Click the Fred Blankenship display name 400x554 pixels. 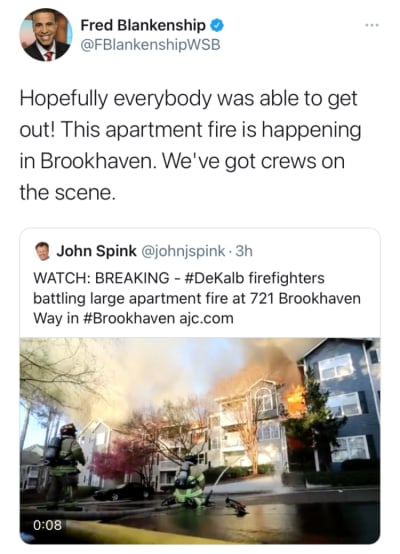[143, 25]
